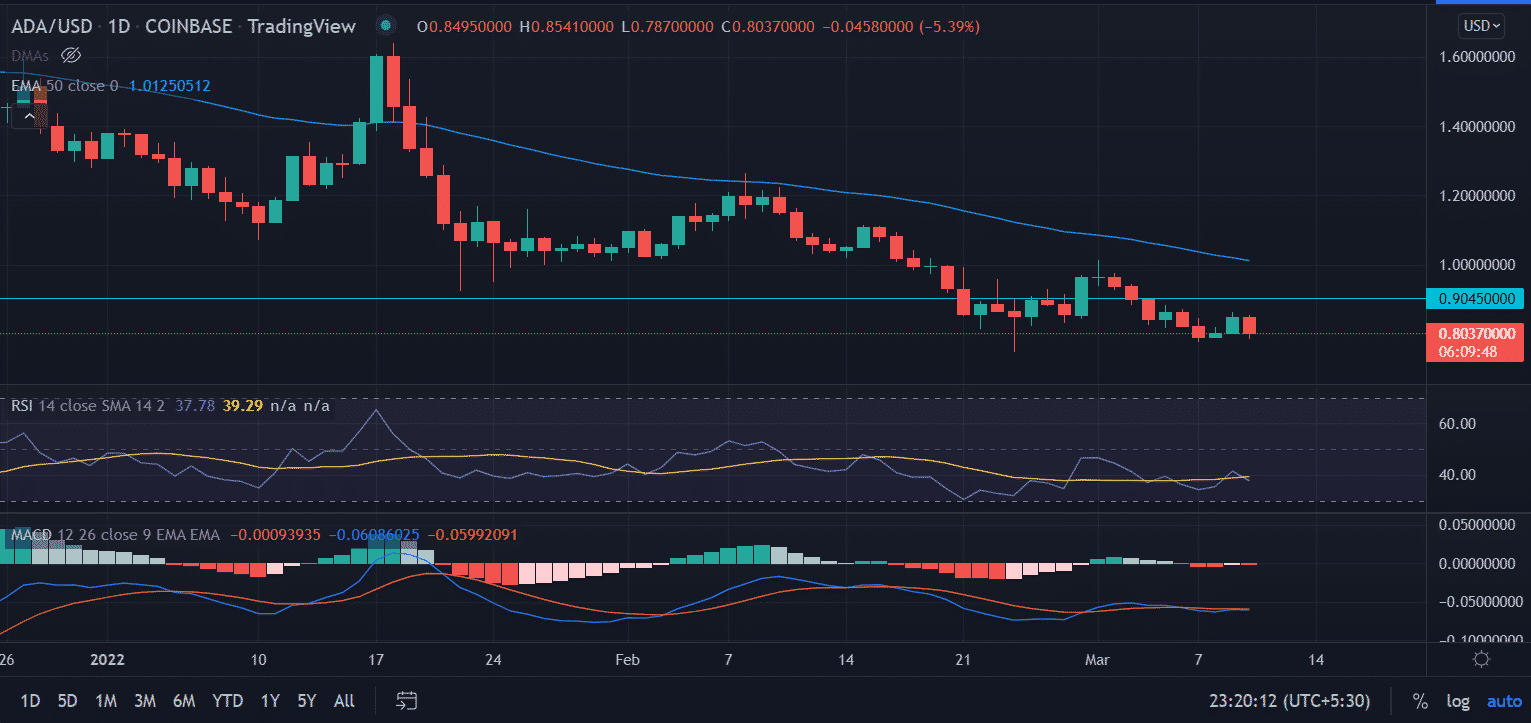The height and width of the screenshot is (723, 1531).
Task: Toggle percent scale mode
Action: (1419, 701)
